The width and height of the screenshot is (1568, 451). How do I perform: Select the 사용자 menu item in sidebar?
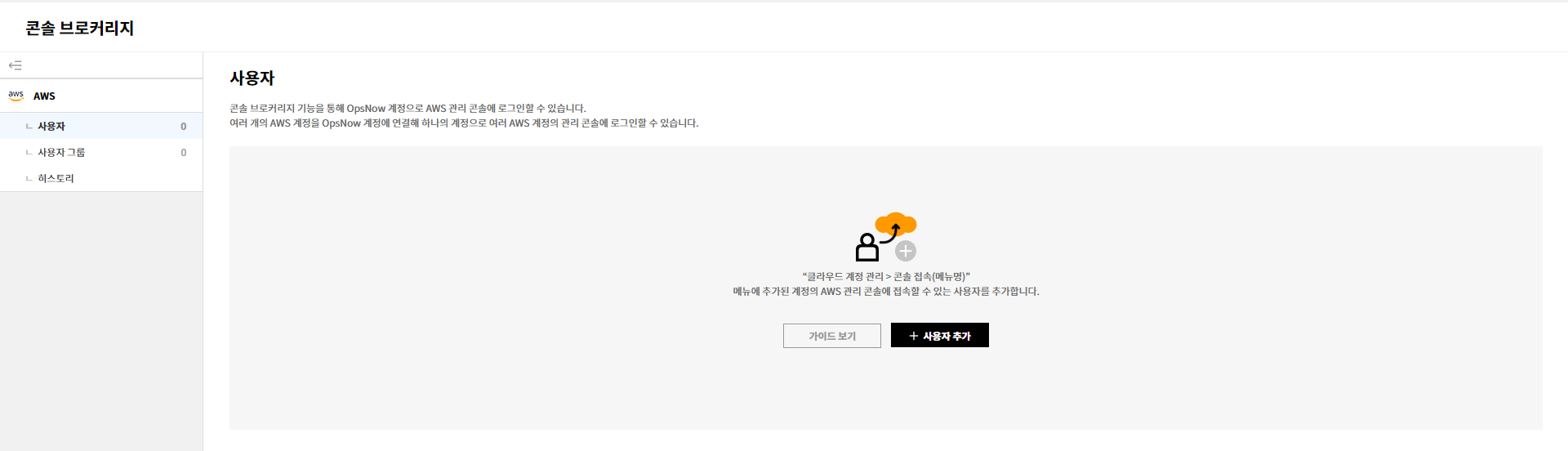tap(51, 127)
